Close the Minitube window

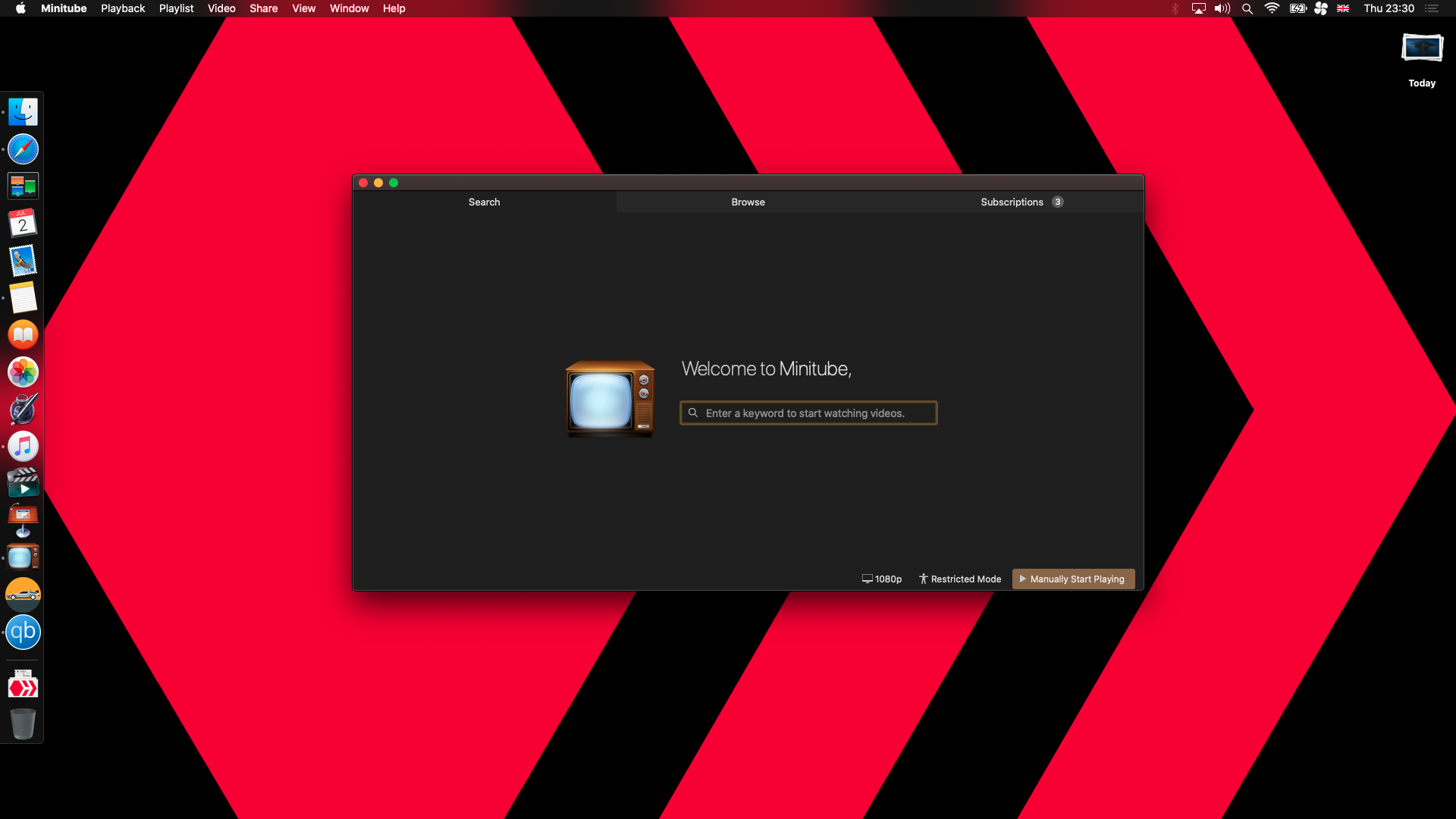363,183
